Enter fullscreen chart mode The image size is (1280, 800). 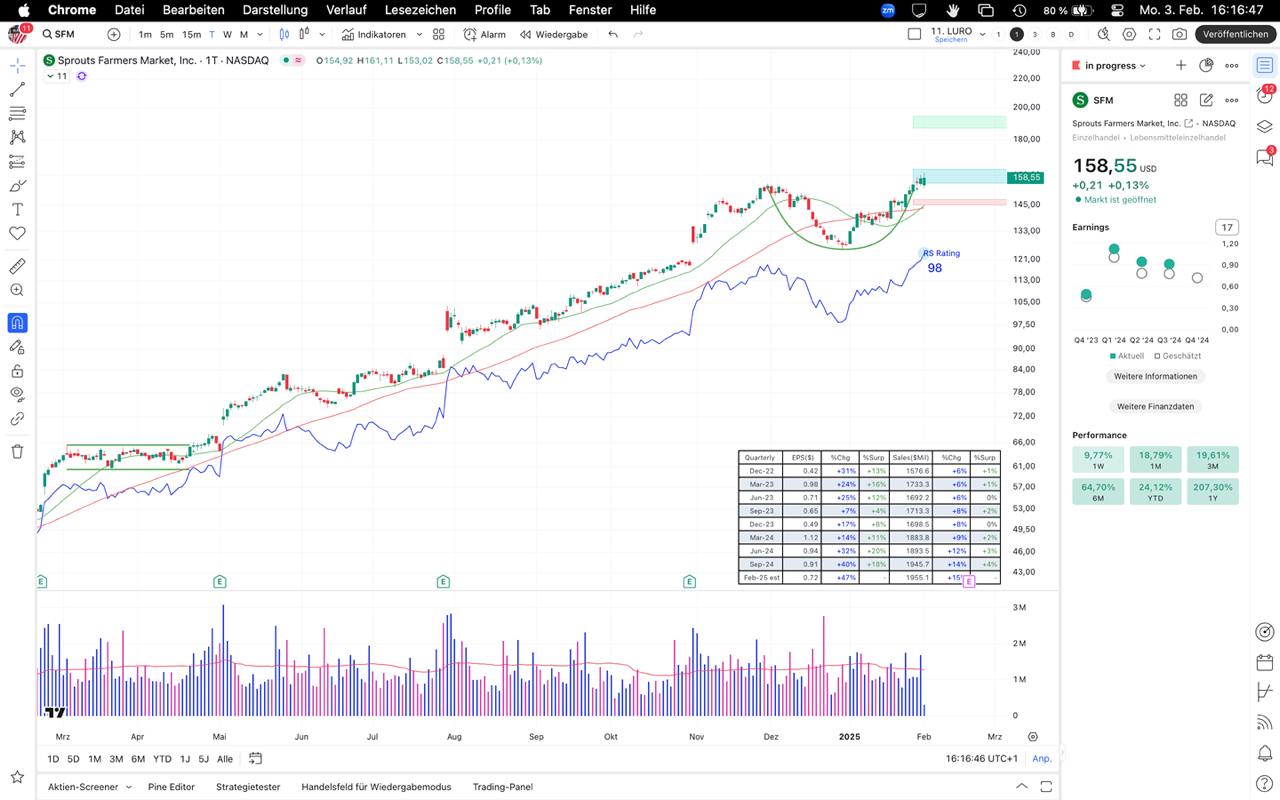(x=1154, y=34)
